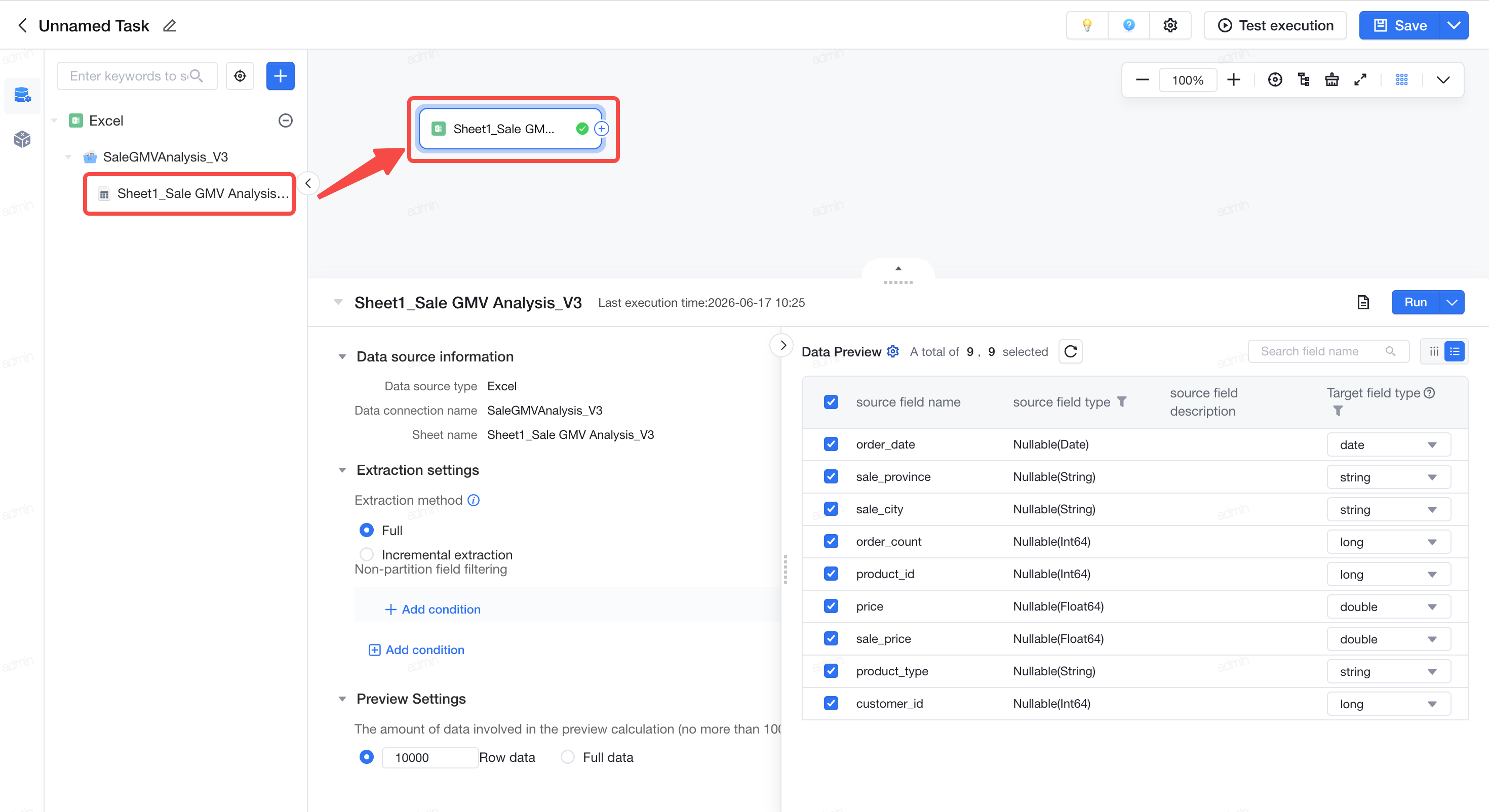Switch to the list view tab
The height and width of the screenshot is (812, 1489).
tap(1455, 351)
